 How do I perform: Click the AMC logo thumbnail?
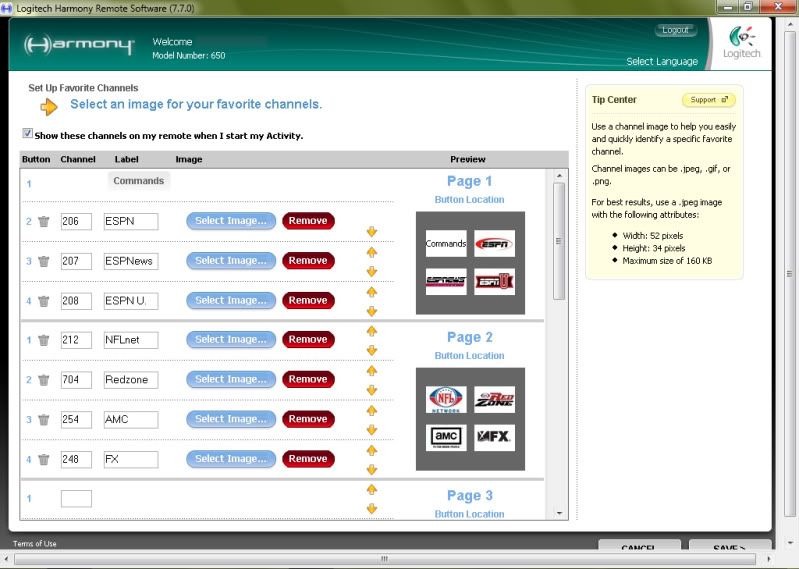coord(446,437)
